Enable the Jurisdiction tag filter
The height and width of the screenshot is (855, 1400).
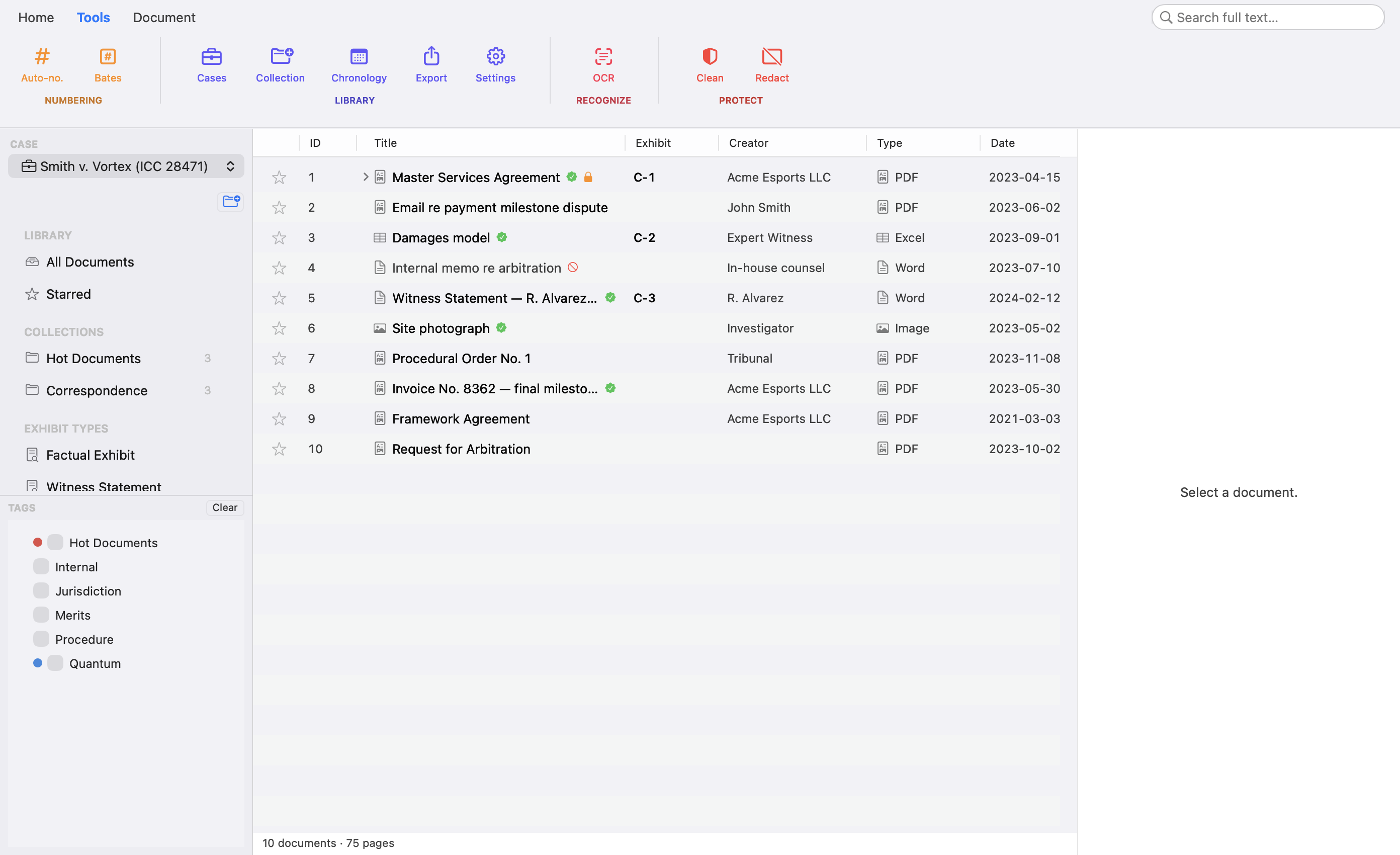point(41,591)
